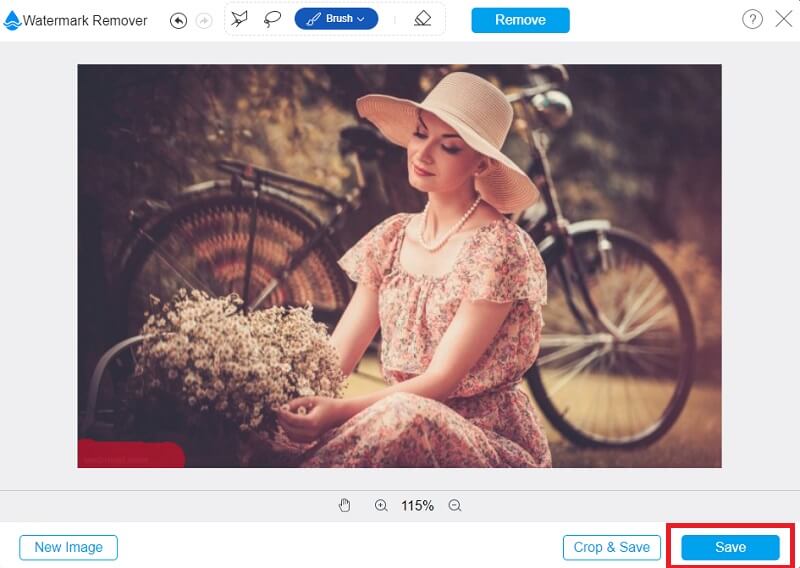Zoom in with the plus magnifier
This screenshot has height=568, width=800.
coord(381,506)
